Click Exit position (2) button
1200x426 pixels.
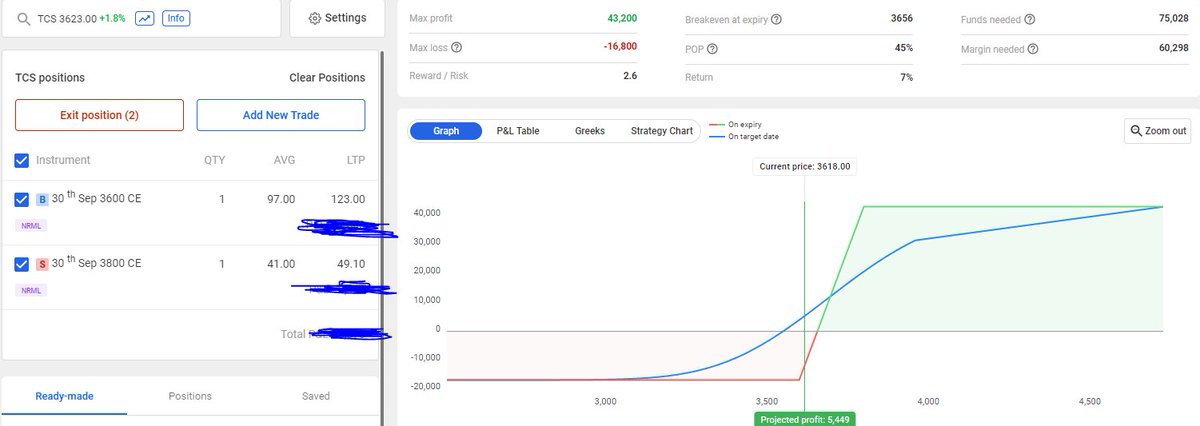pos(99,115)
